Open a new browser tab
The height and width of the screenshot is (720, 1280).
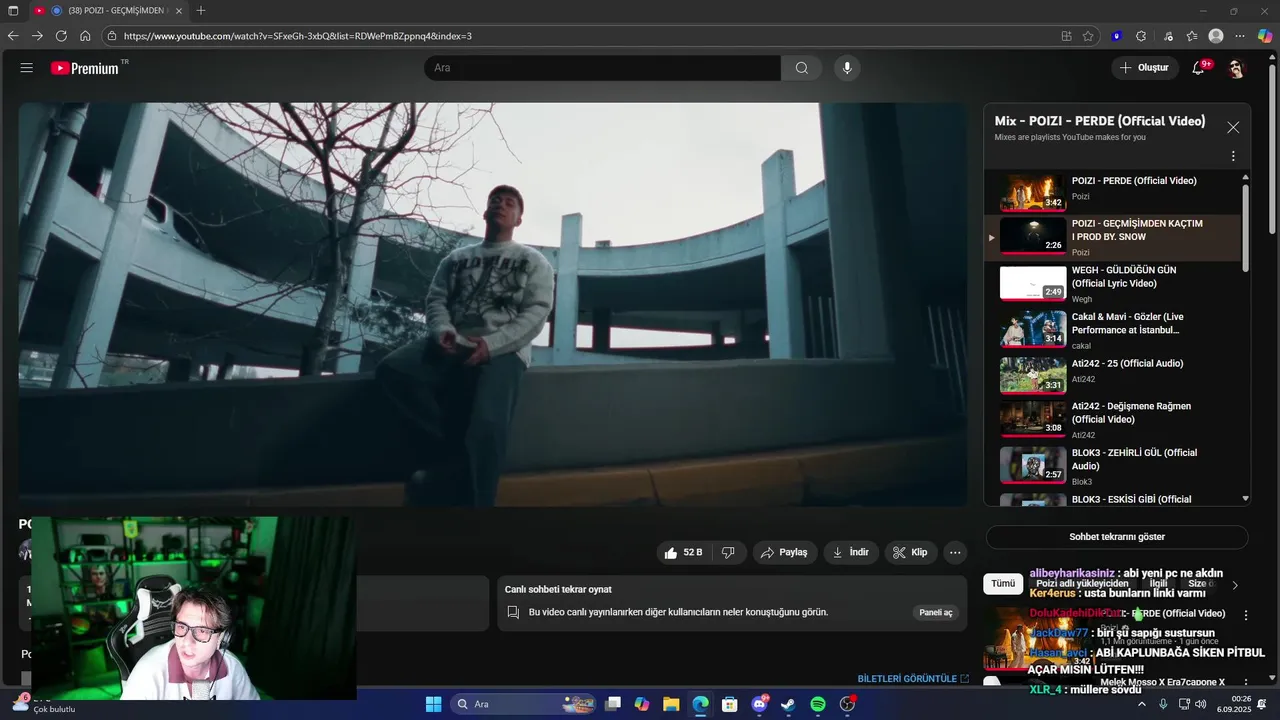coord(201,10)
